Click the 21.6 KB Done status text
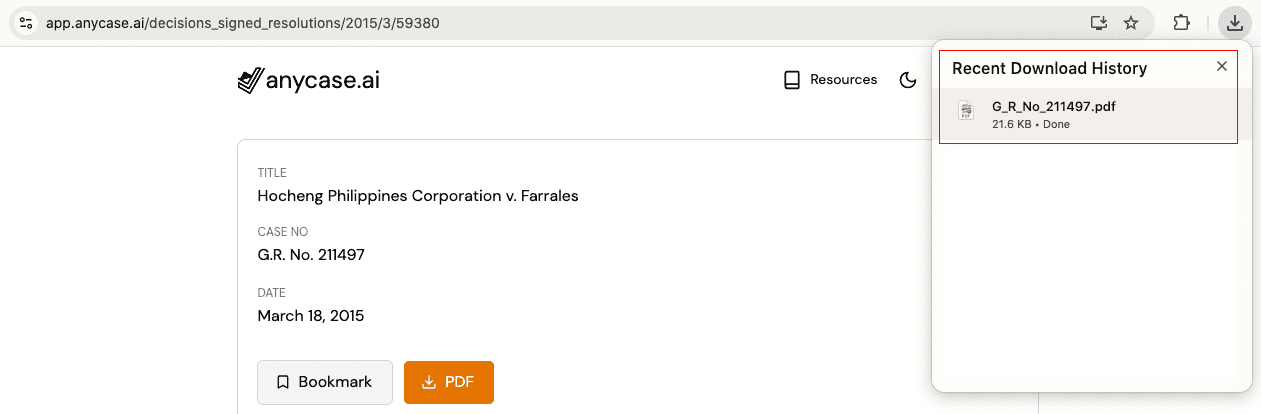Viewport: 1261px width, 414px height. pos(1030,125)
